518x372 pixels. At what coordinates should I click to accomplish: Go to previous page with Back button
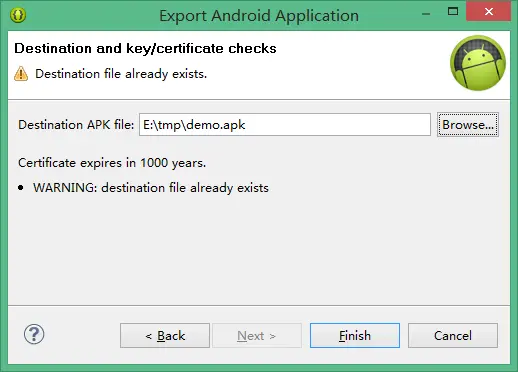tap(165, 335)
